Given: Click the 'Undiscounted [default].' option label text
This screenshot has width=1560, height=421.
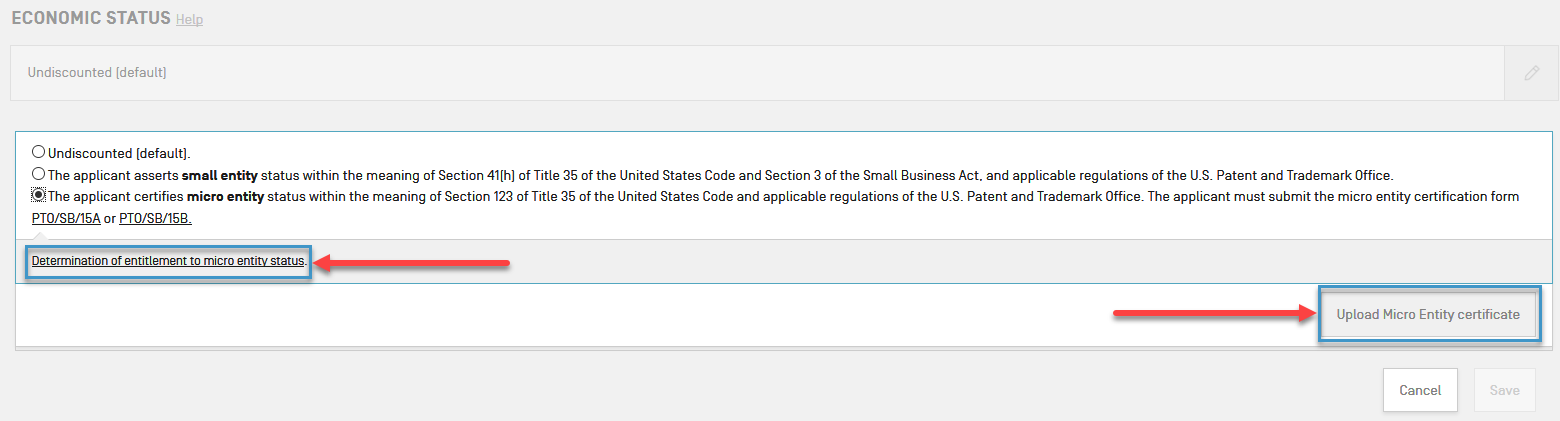Looking at the screenshot, I should [x=119, y=154].
